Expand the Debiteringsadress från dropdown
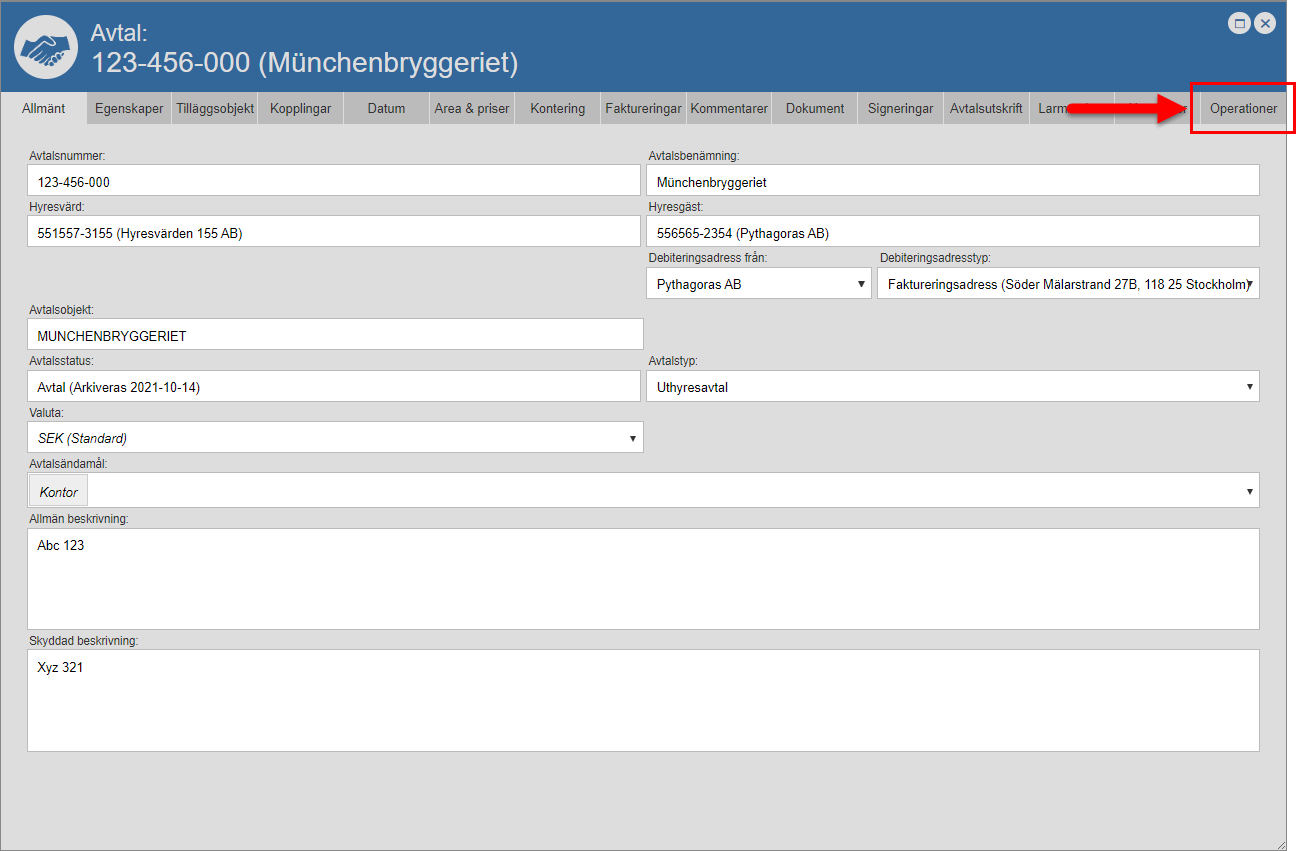 [758, 284]
